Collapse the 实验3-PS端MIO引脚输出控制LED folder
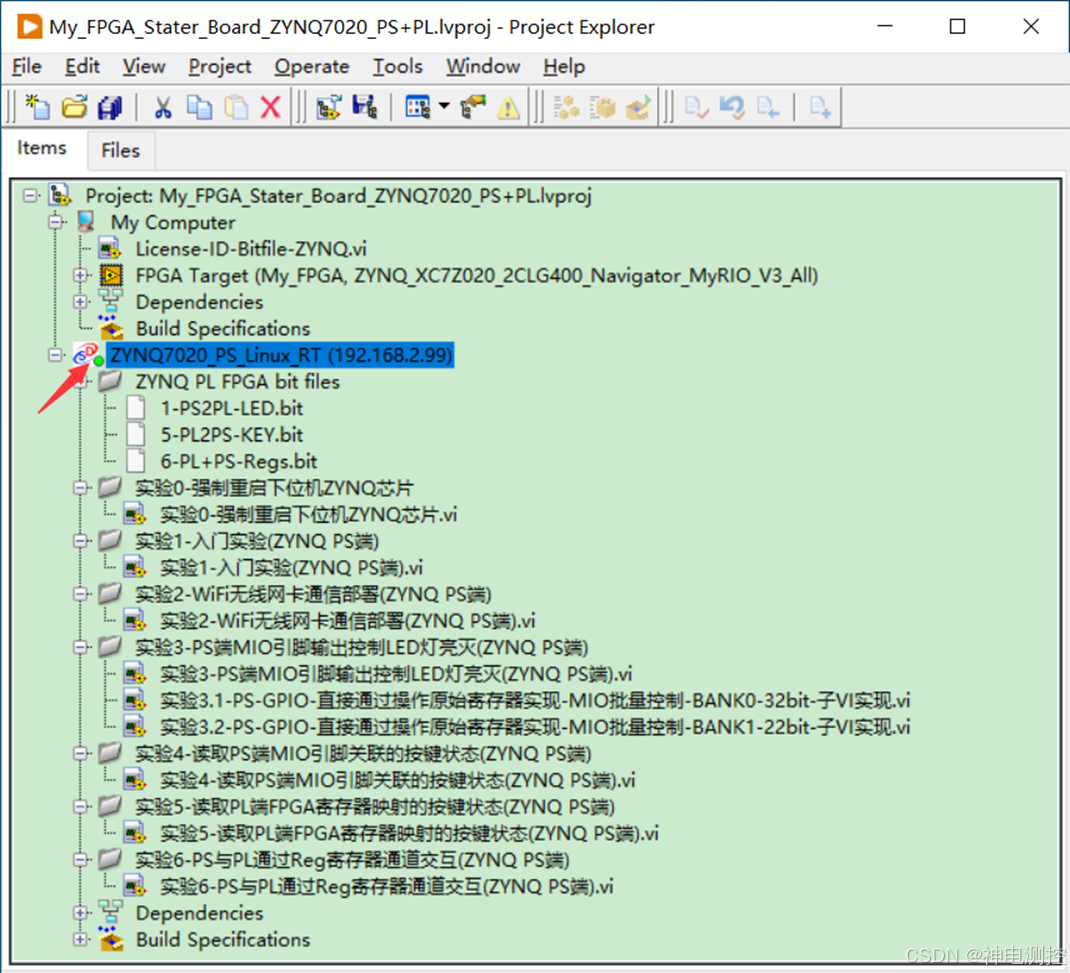The height and width of the screenshot is (973, 1070). [x=81, y=647]
